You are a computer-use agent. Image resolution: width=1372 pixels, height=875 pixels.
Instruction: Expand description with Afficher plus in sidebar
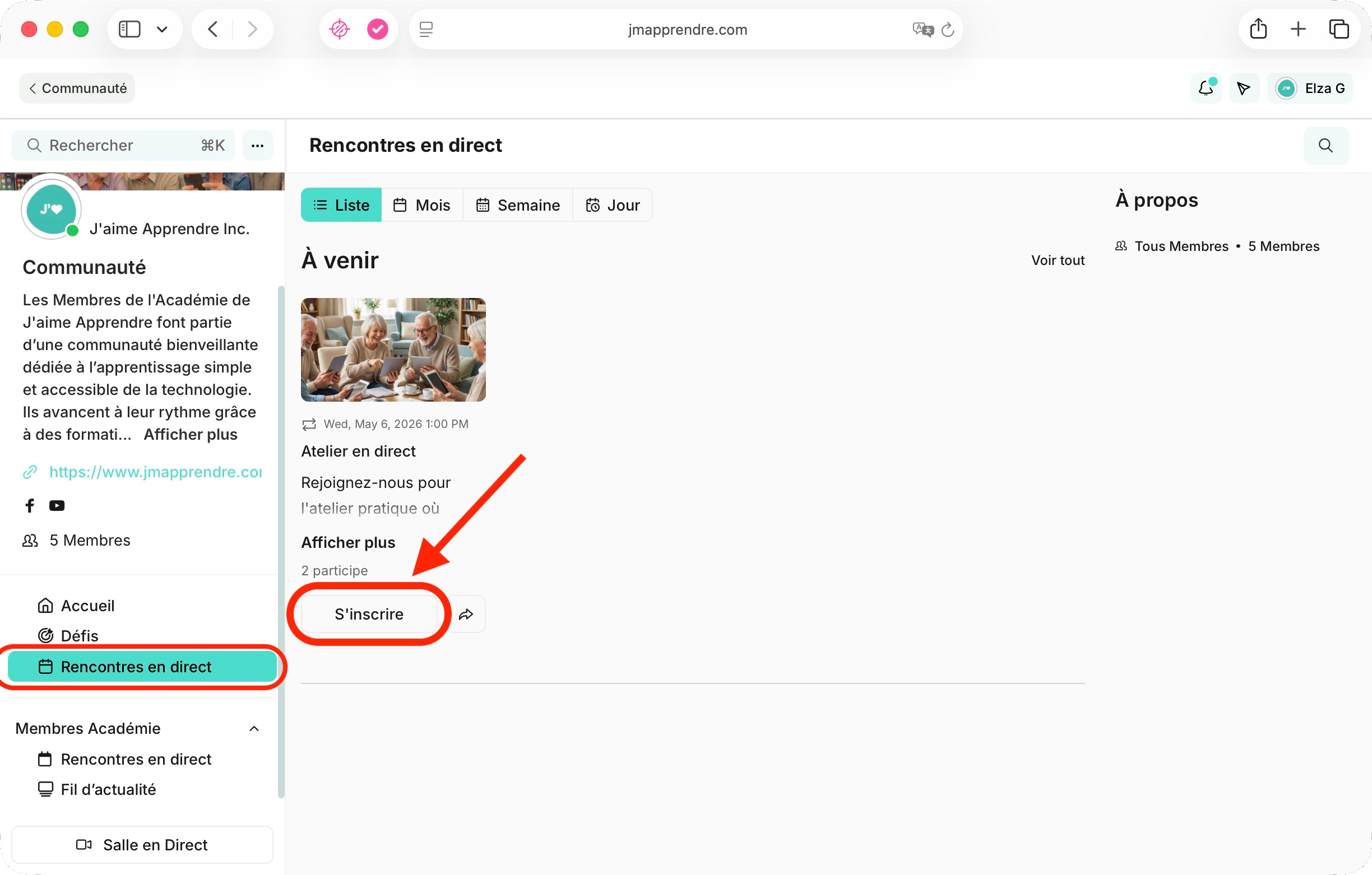191,434
